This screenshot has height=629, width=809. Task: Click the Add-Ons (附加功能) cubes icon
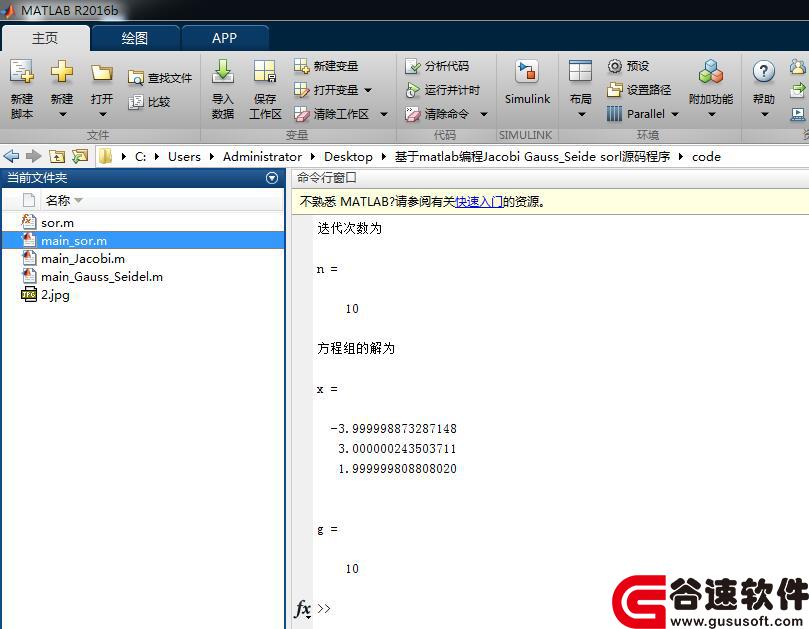point(710,71)
